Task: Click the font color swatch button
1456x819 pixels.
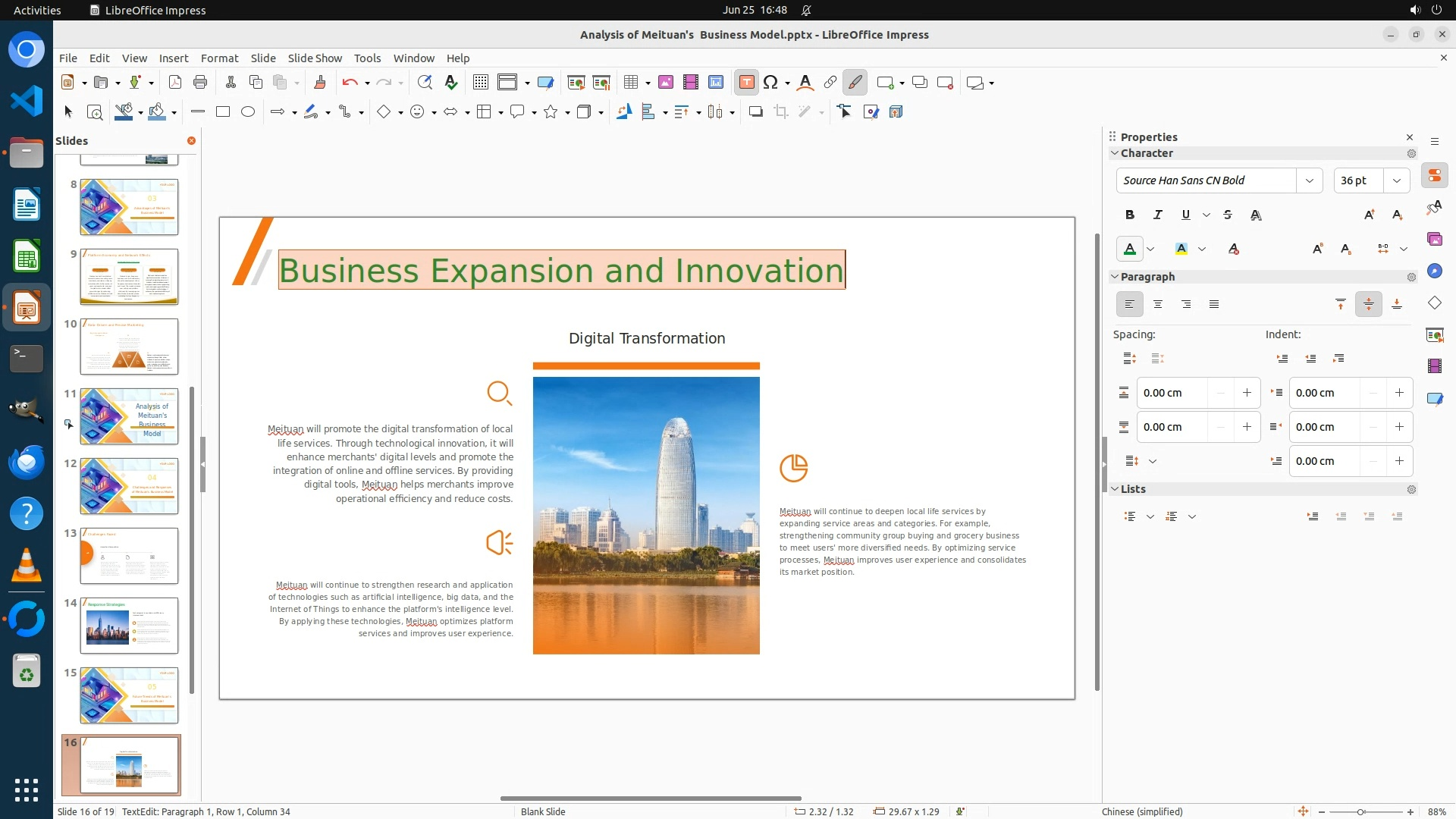Action: tap(1130, 249)
